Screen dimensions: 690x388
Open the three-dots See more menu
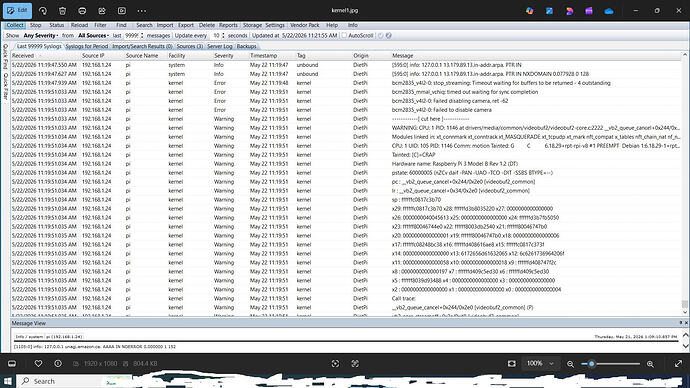coord(142,11)
